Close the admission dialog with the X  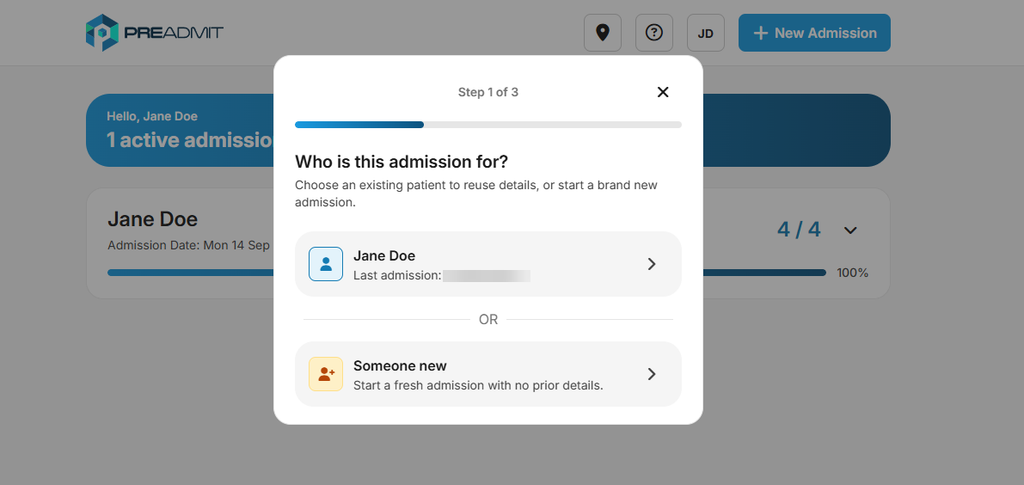pyautogui.click(x=663, y=92)
